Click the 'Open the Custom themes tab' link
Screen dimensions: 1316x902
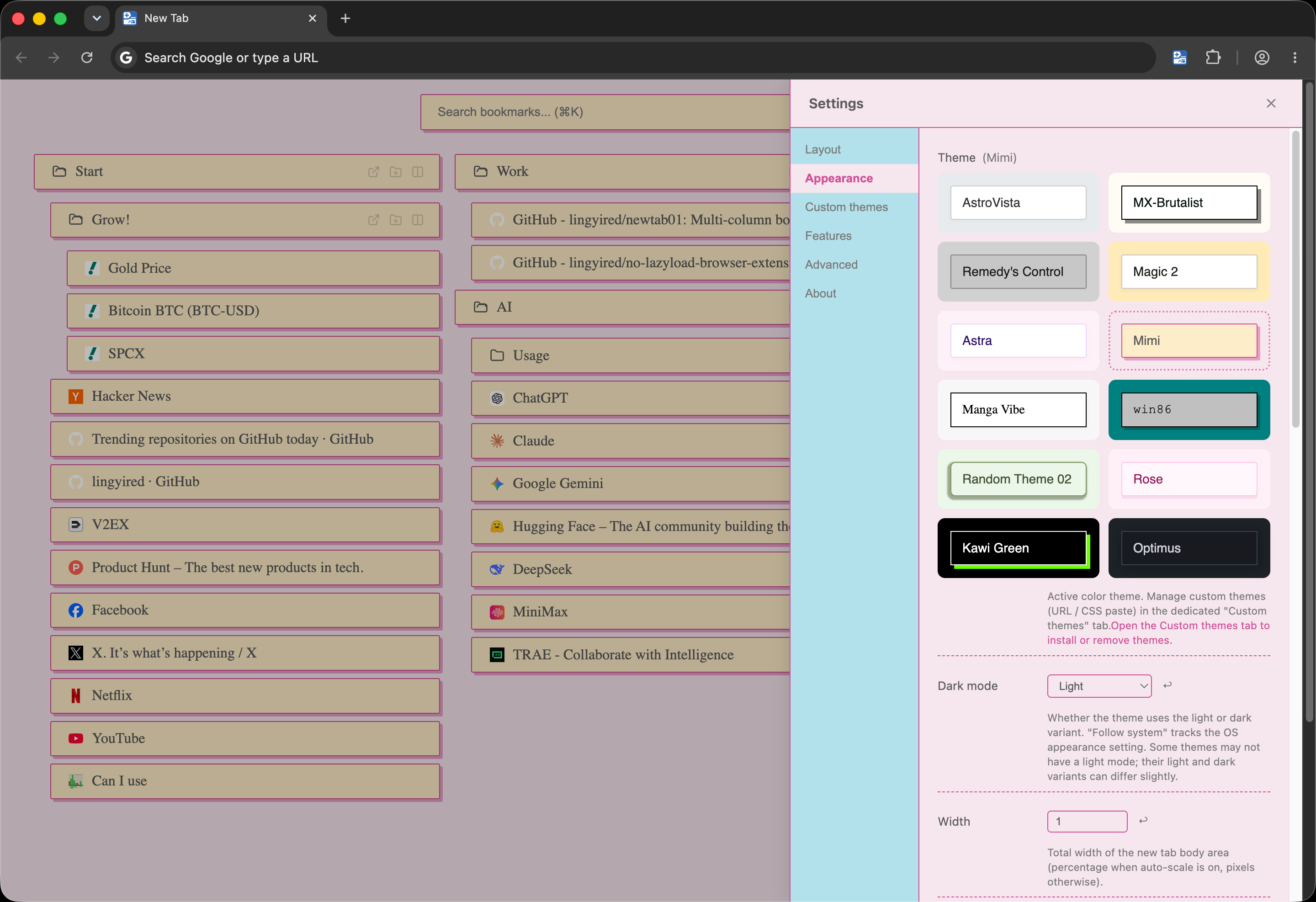point(1158,632)
